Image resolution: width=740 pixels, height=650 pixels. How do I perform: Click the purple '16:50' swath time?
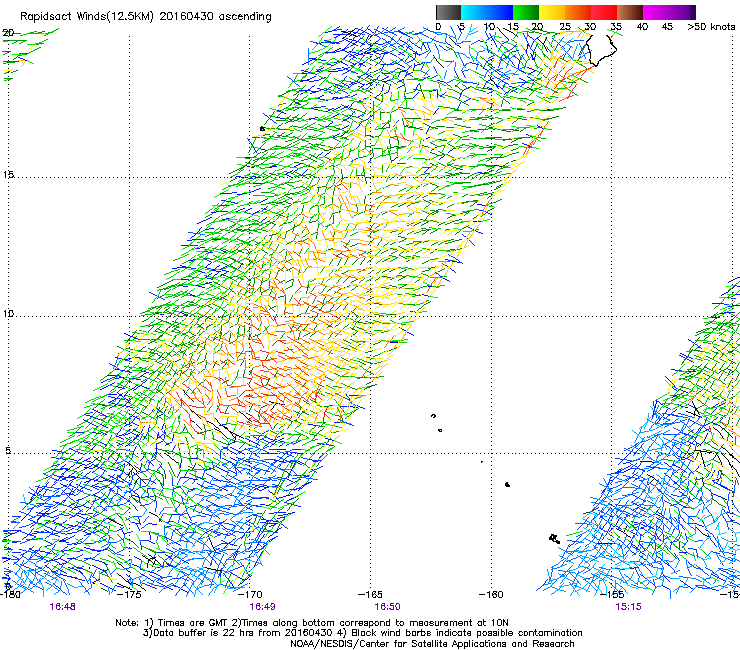click(x=387, y=607)
